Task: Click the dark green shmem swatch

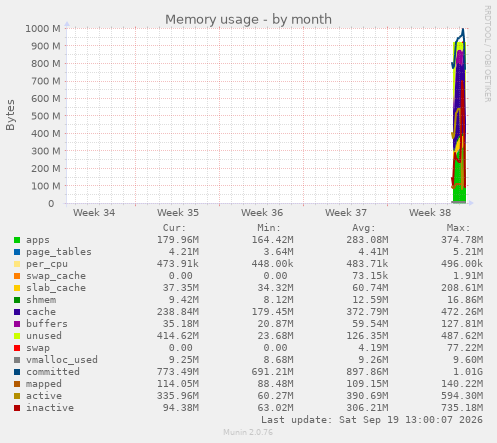Action: pyautogui.click(x=17, y=300)
